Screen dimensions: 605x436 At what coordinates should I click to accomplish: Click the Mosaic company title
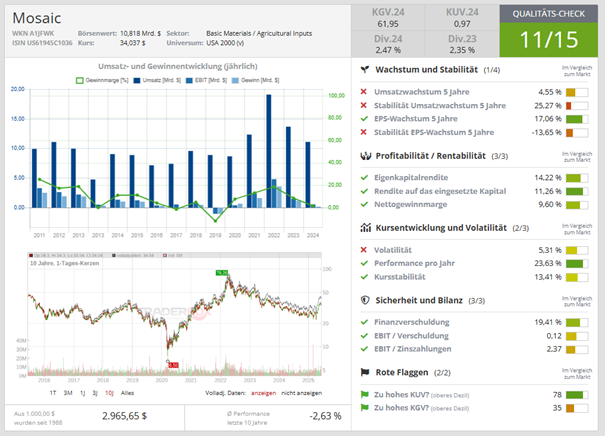[x=37, y=18]
